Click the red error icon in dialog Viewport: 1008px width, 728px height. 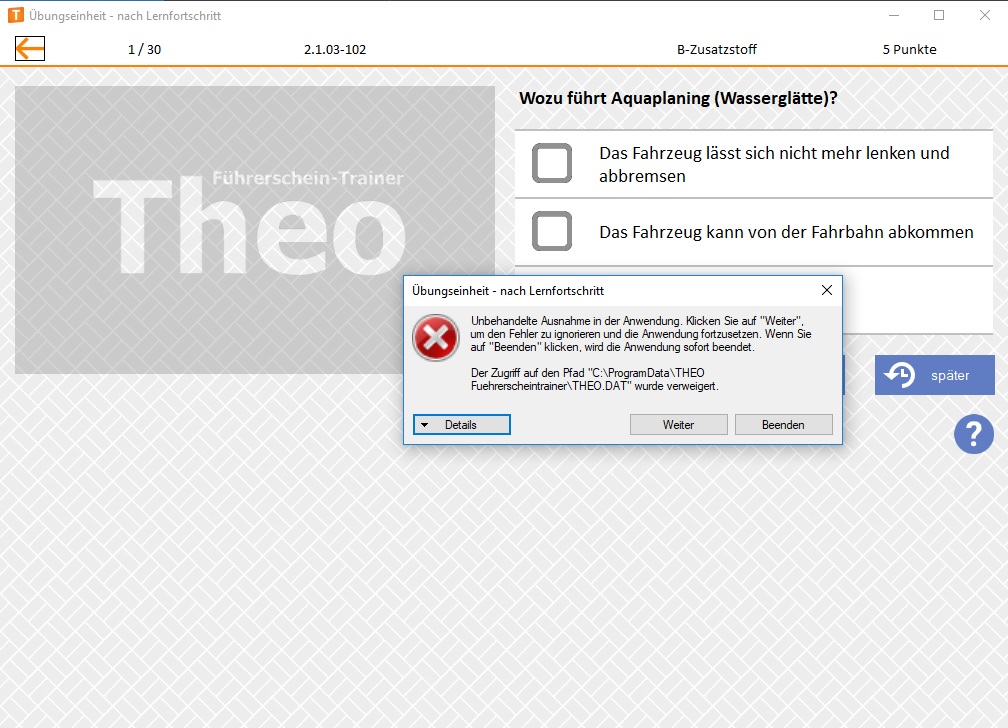pyautogui.click(x=436, y=338)
